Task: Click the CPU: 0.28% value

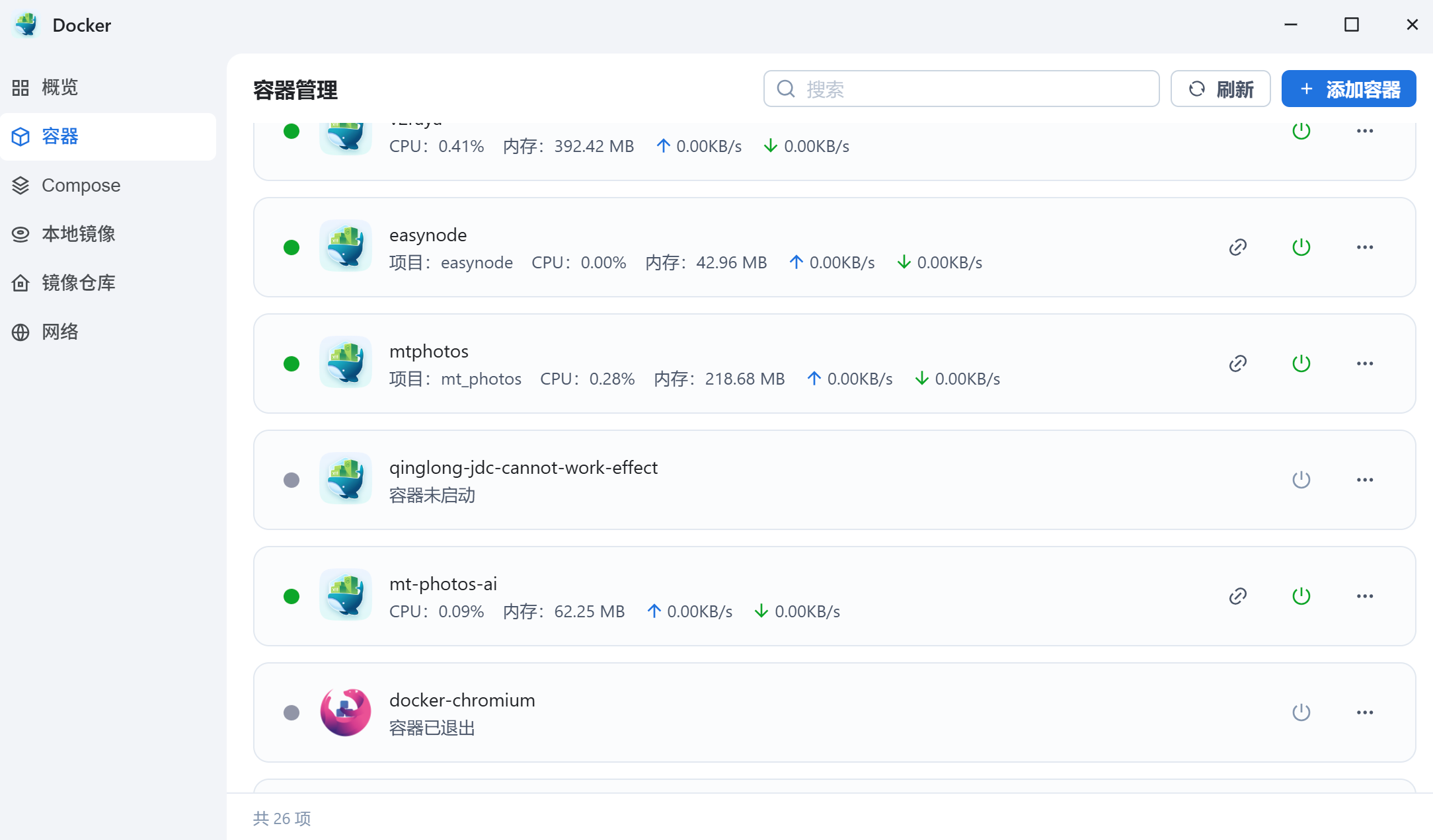Action: point(587,379)
